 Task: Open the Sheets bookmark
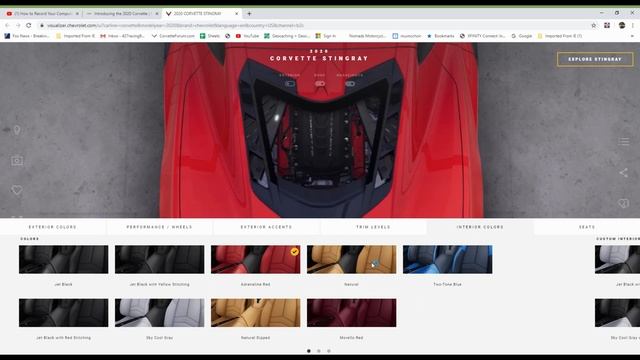(210, 36)
